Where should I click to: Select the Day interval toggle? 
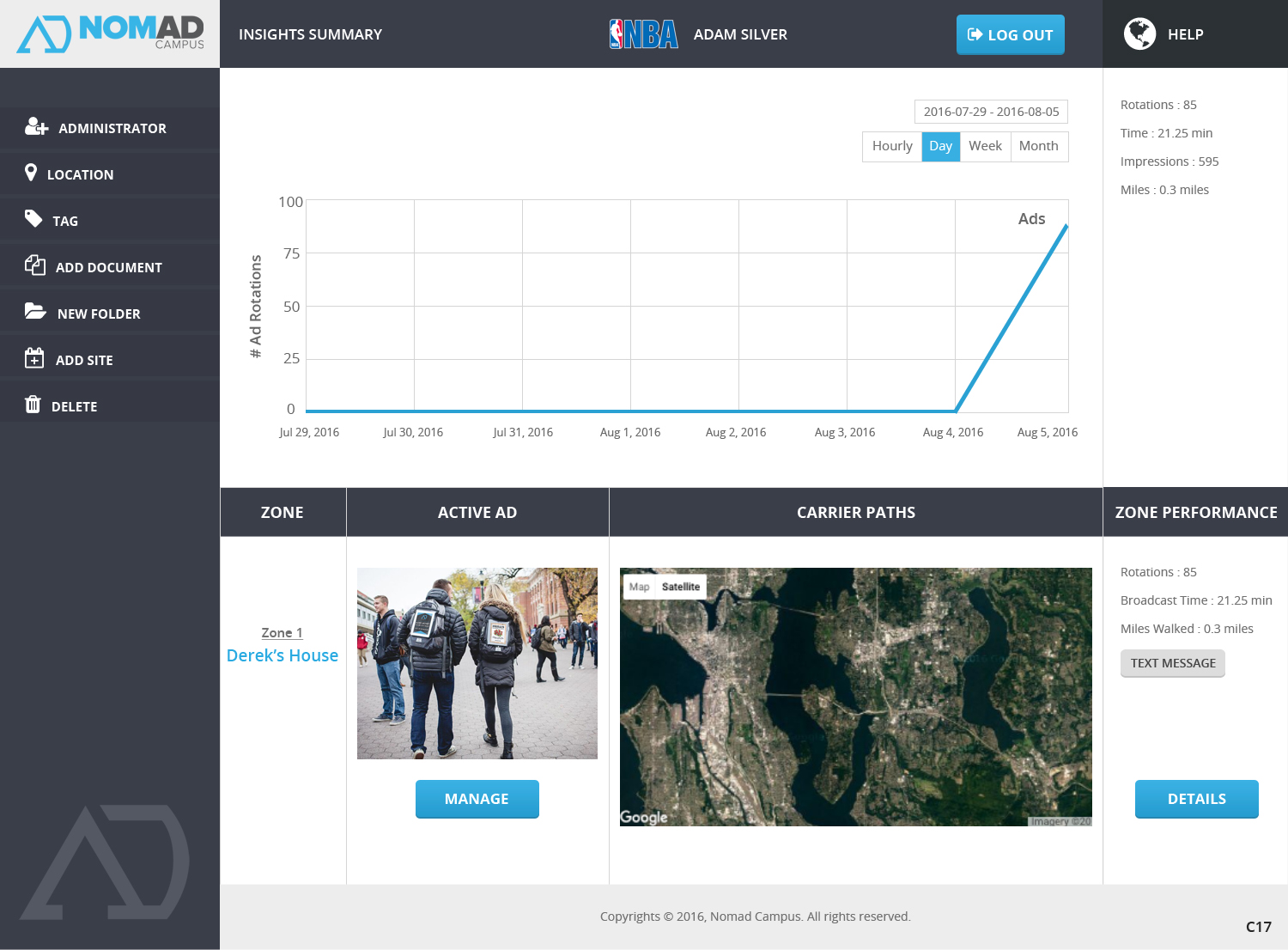(940, 146)
